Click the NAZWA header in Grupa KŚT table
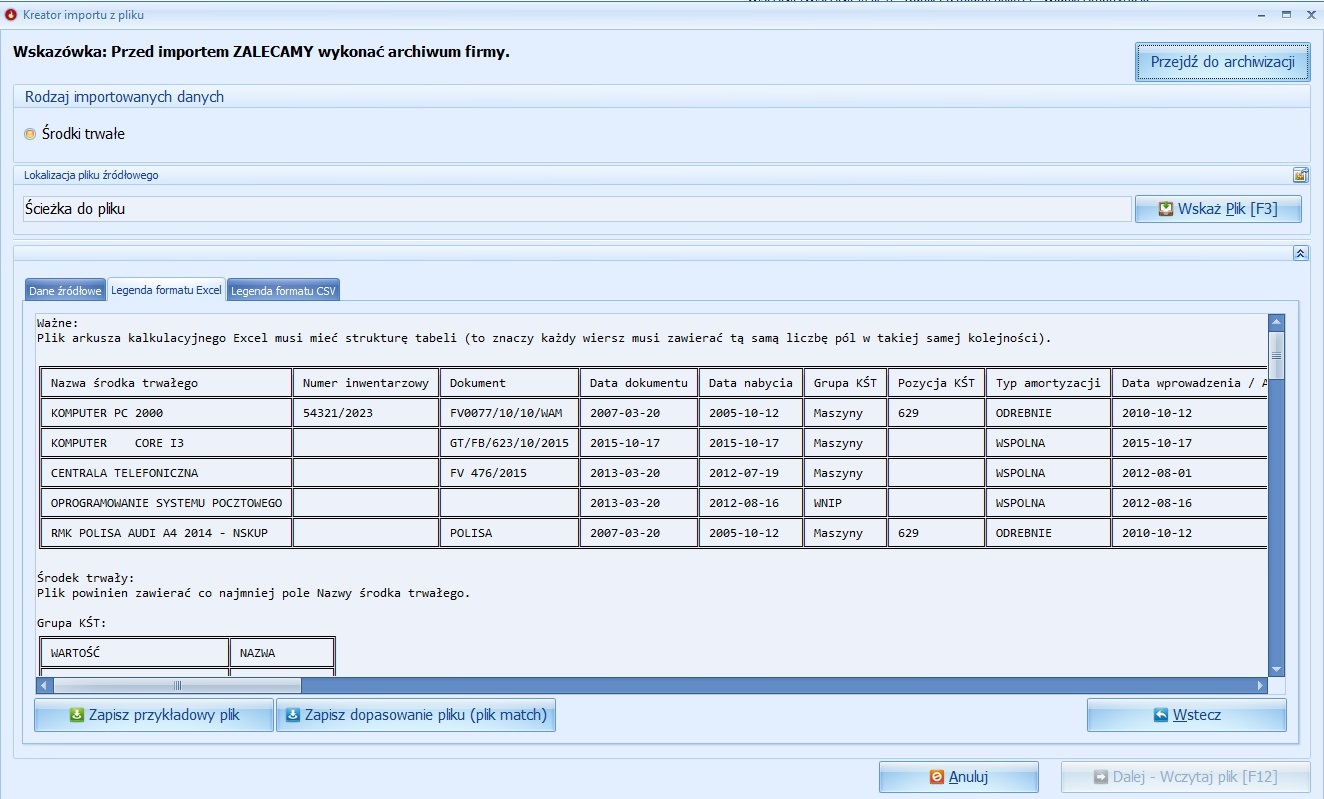The image size is (1324, 799). point(282,653)
